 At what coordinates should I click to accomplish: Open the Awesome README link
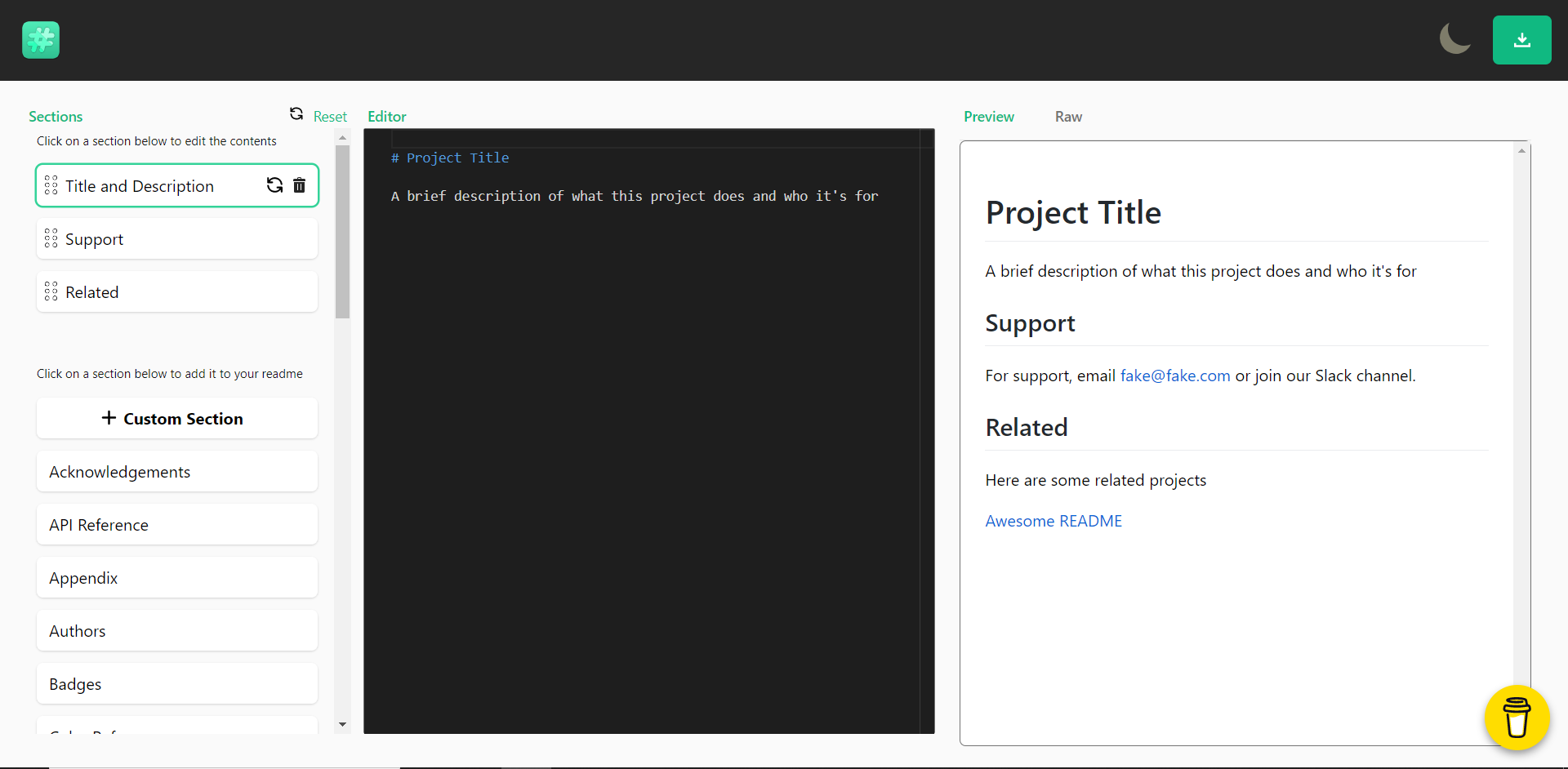pos(1053,521)
